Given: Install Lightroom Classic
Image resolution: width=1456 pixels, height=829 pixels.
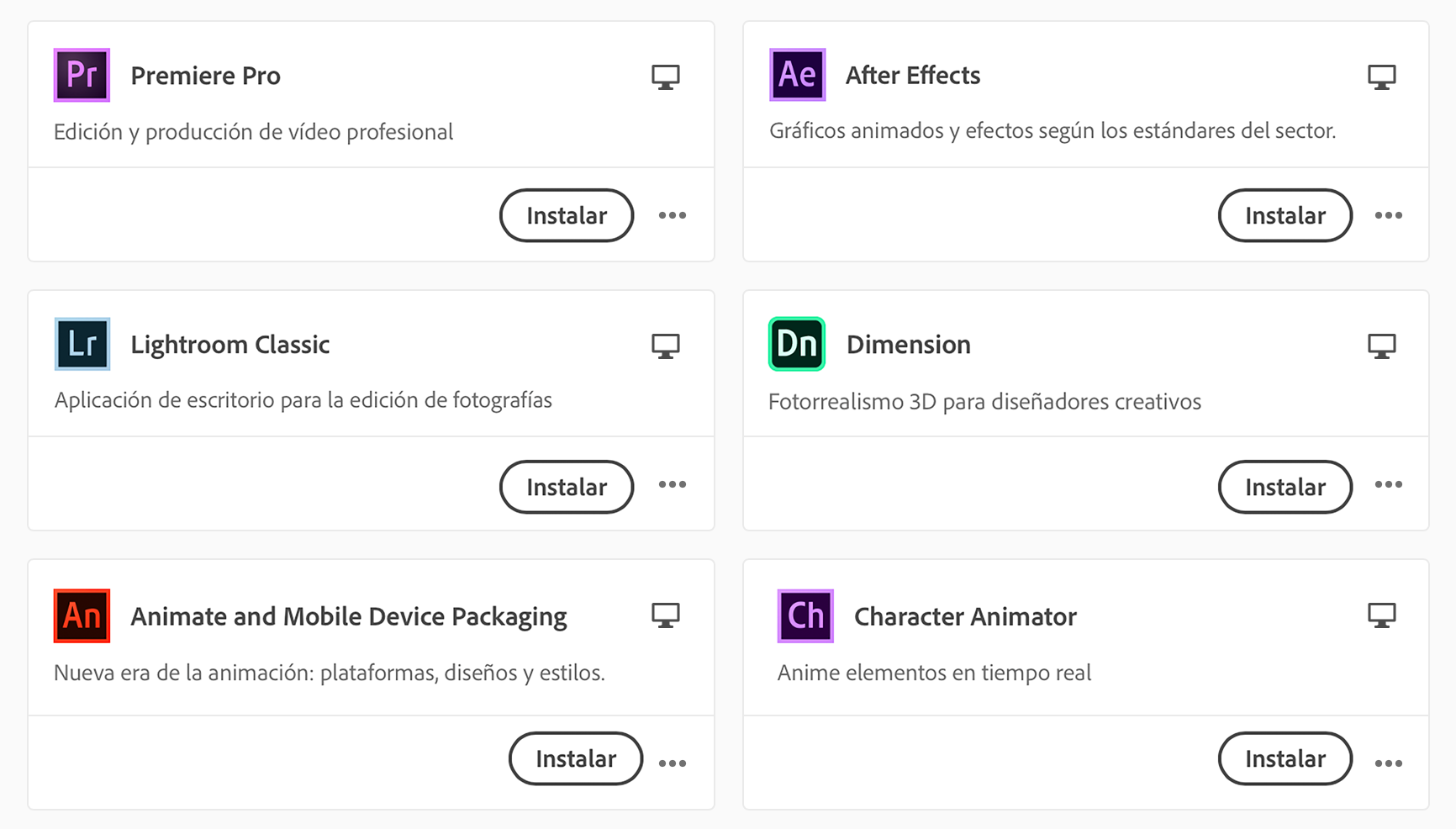Looking at the screenshot, I should pyautogui.click(x=566, y=487).
